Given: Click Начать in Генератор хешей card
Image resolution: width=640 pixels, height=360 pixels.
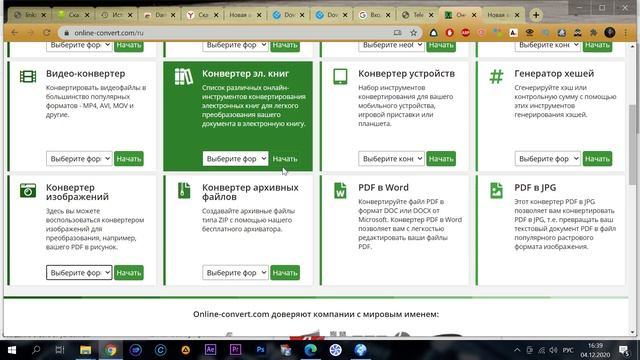Looking at the screenshot, I should [598, 158].
